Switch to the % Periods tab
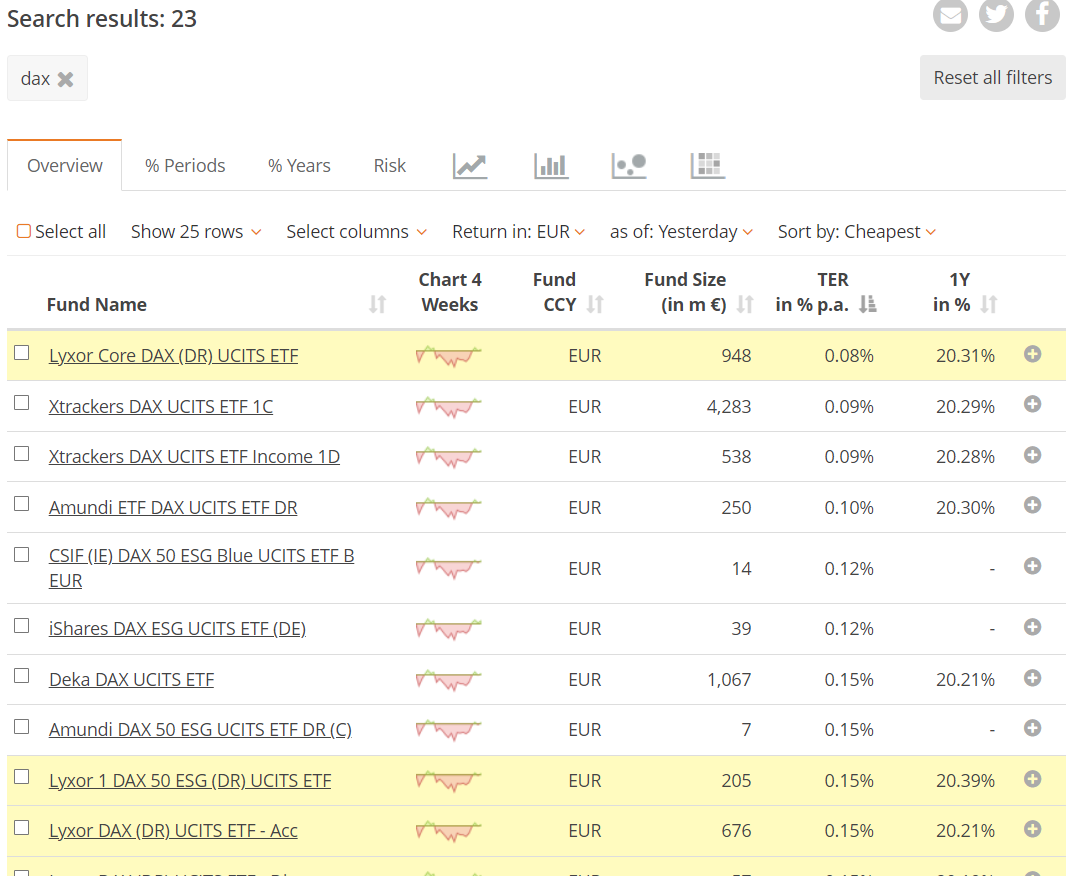 point(185,166)
